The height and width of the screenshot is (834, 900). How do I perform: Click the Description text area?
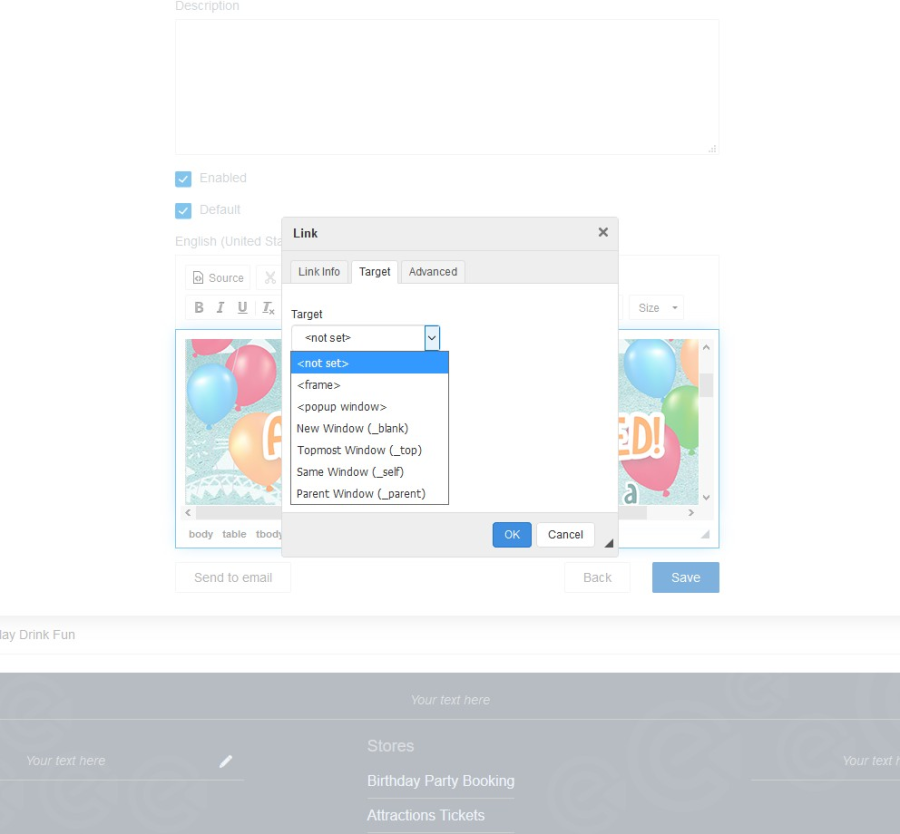click(447, 87)
